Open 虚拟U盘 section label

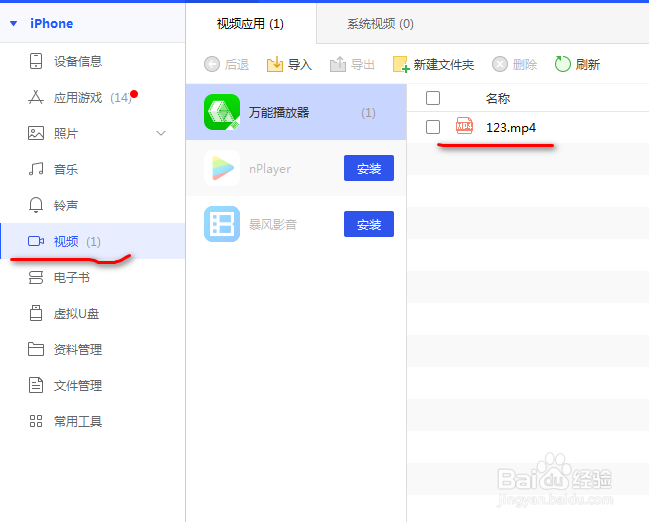(x=77, y=313)
